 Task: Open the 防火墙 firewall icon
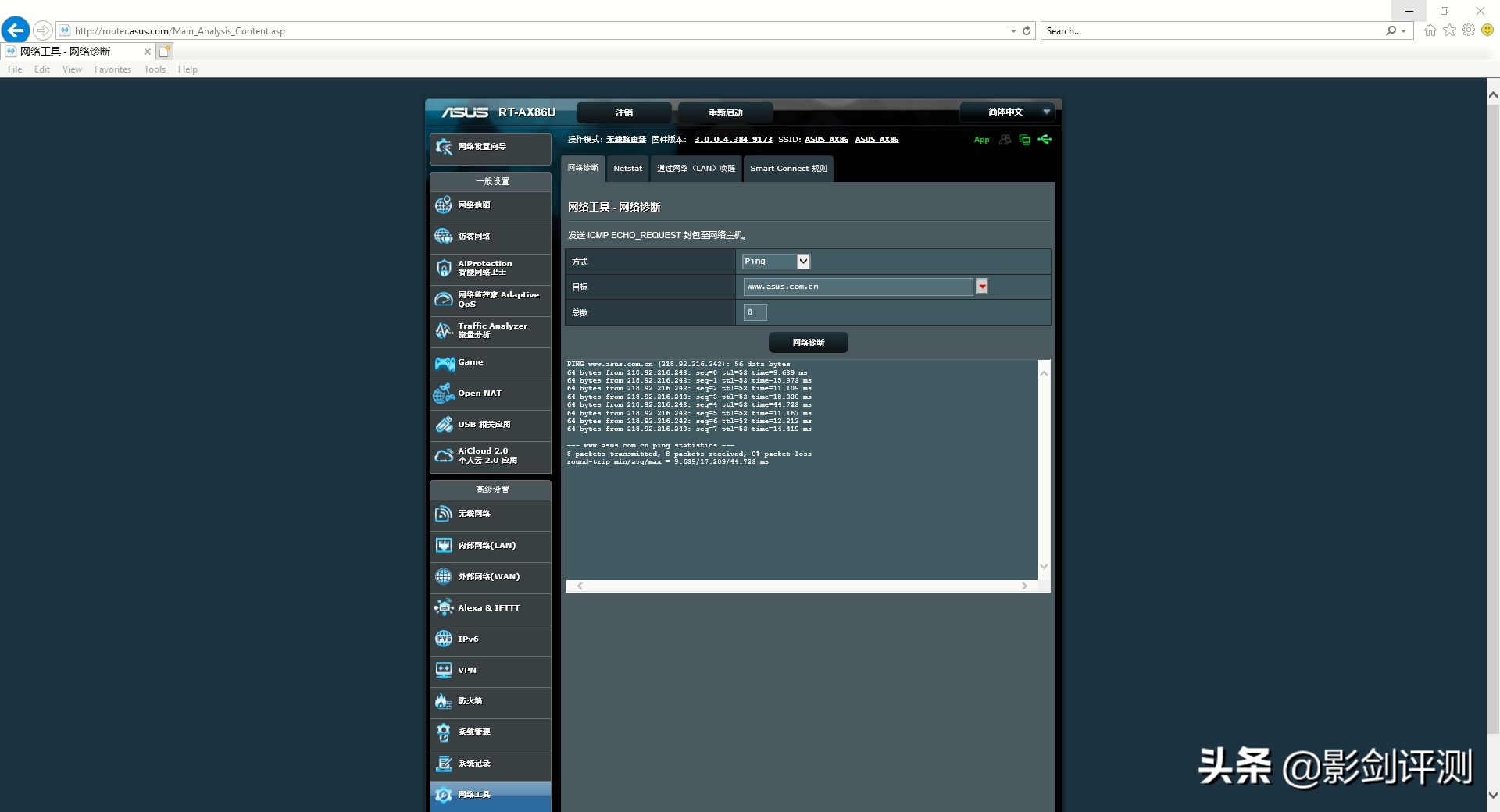pos(444,701)
